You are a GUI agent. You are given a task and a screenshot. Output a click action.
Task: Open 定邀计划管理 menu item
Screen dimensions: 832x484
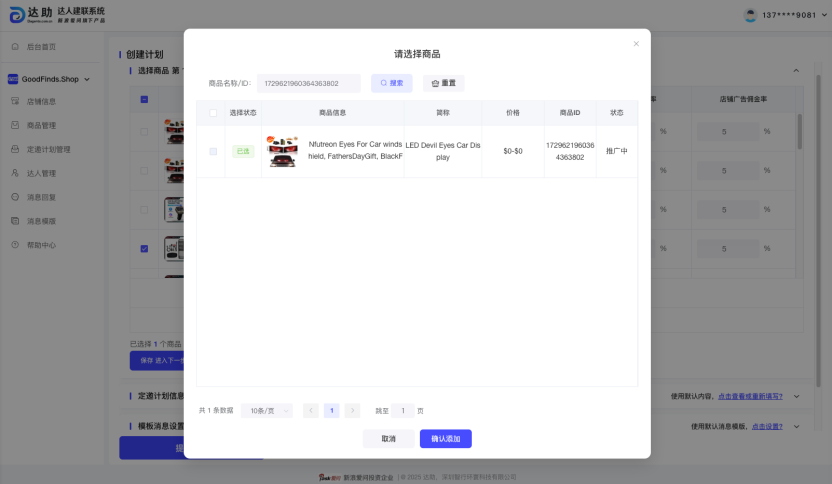pos(48,149)
